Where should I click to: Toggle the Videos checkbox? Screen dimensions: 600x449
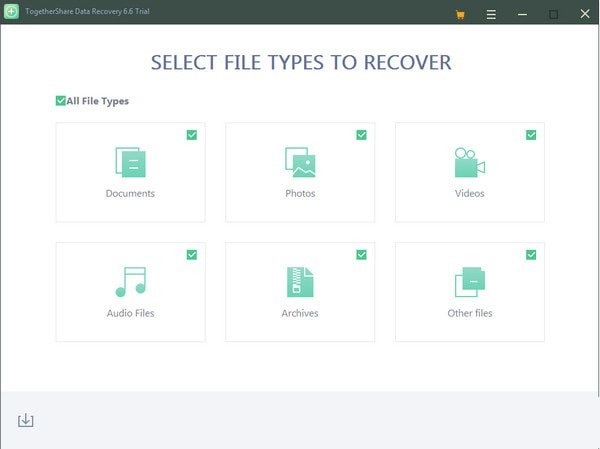point(531,135)
